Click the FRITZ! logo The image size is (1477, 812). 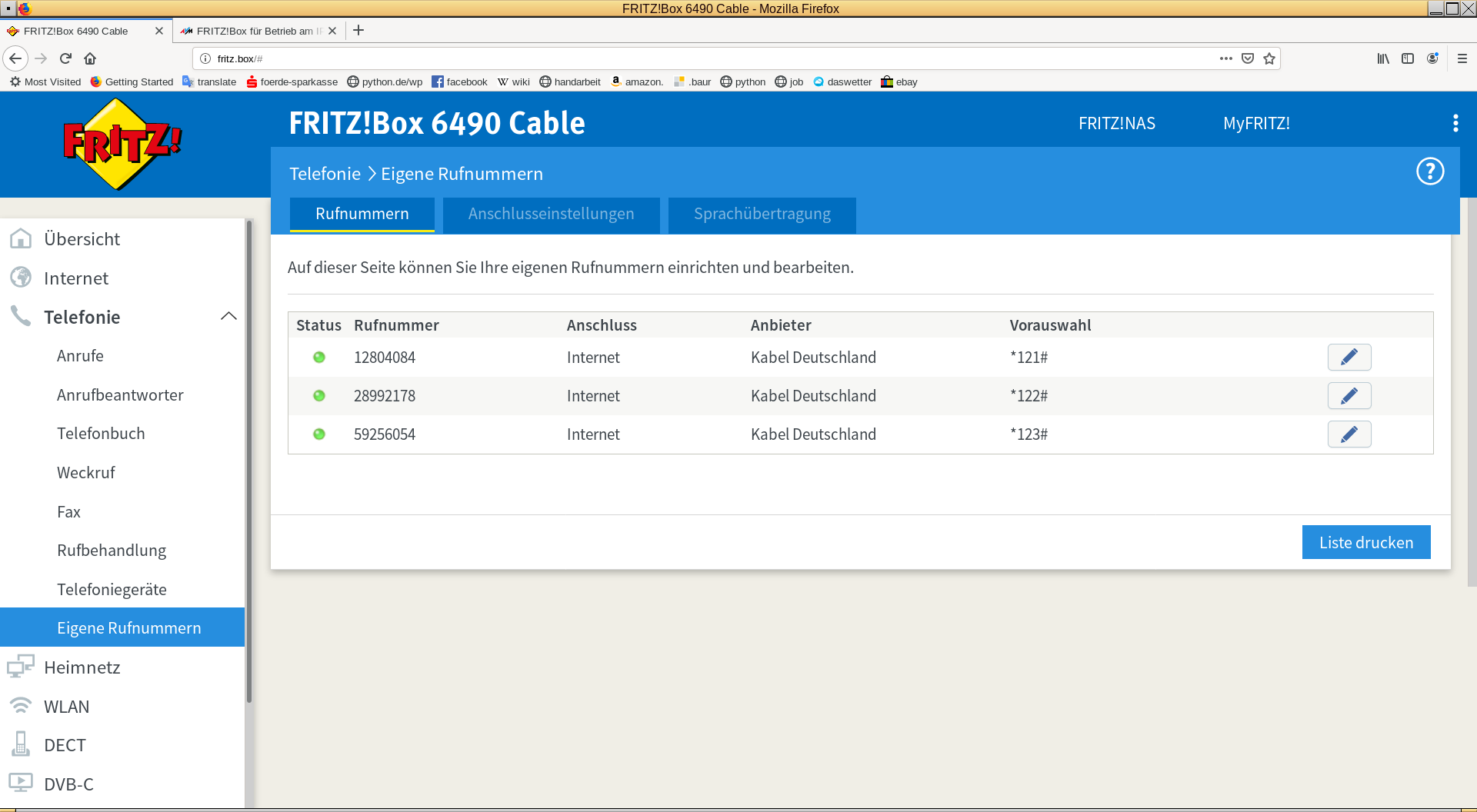(122, 144)
